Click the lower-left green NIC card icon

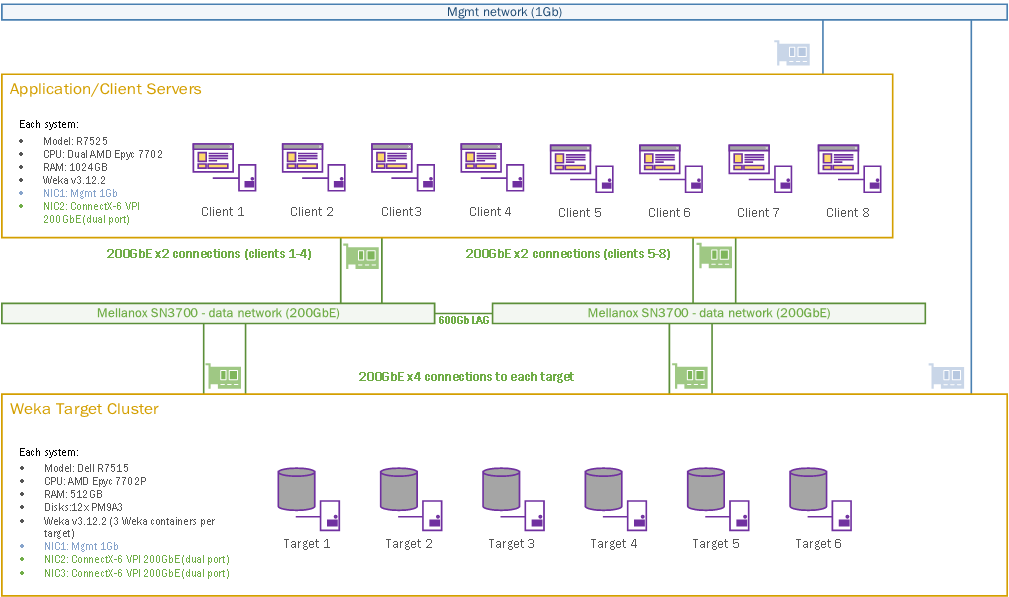[x=225, y=377]
